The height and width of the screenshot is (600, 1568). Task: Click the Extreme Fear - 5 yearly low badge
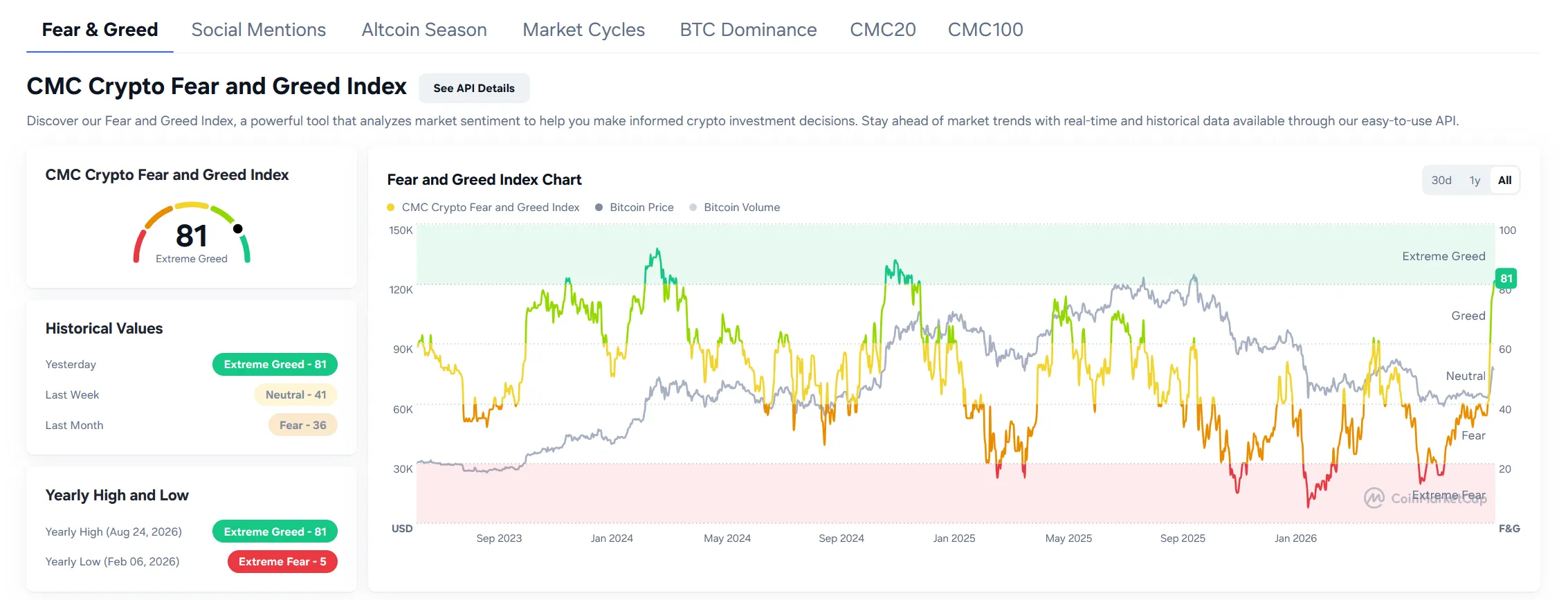[282, 562]
